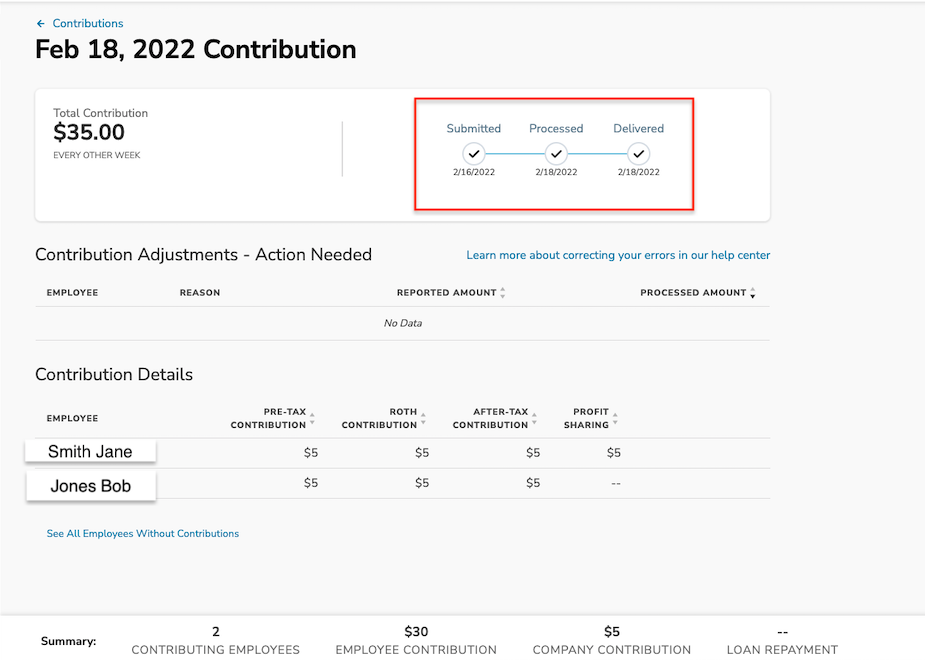
Task: Click the Delivered date label 2/18/2022
Action: (638, 172)
